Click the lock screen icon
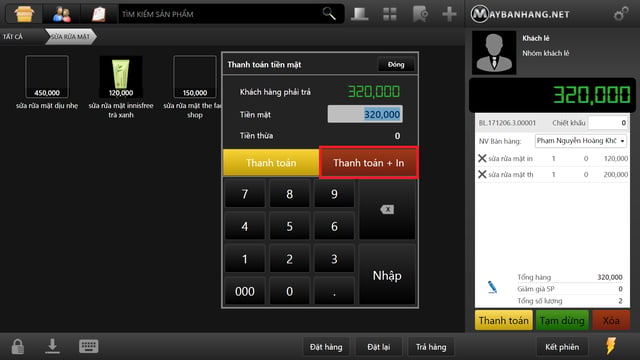Screen dimensions: 640x360 tap(18, 347)
